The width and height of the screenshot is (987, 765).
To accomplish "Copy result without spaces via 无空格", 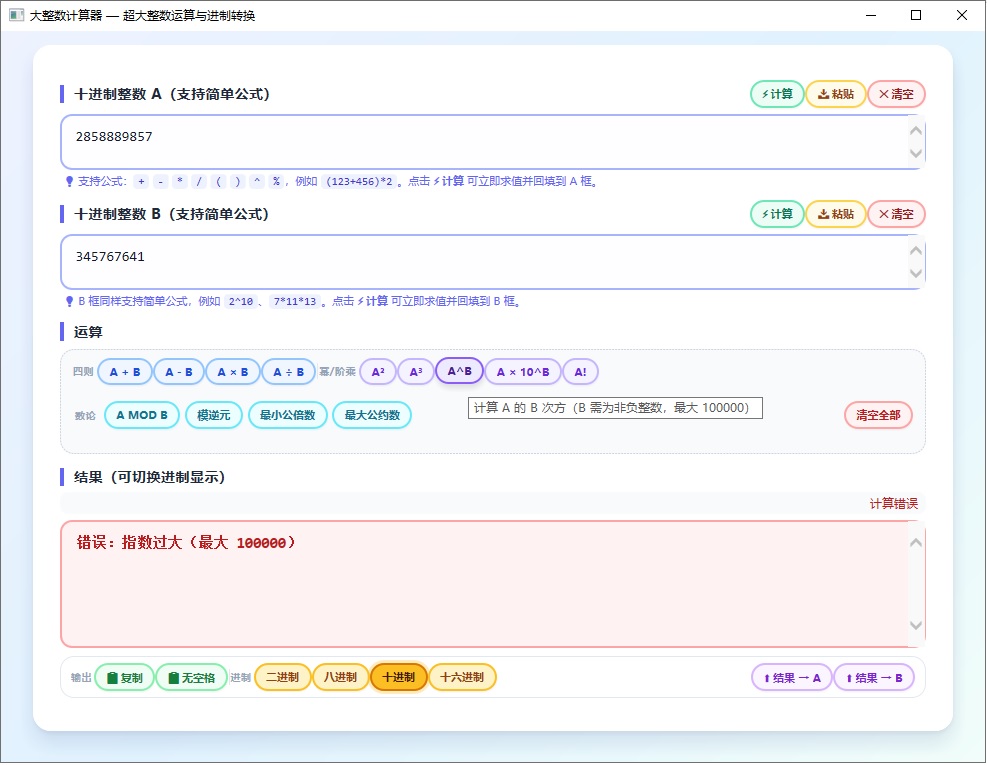I will pos(192,678).
